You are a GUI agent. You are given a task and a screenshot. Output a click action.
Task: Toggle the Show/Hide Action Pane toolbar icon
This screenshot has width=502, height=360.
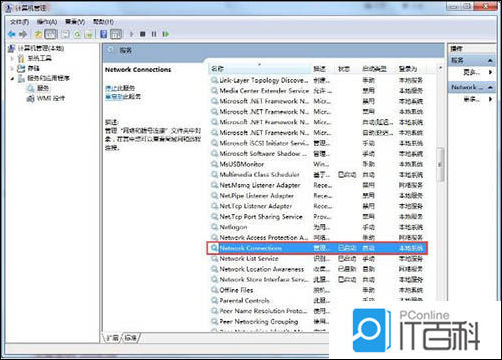116,34
